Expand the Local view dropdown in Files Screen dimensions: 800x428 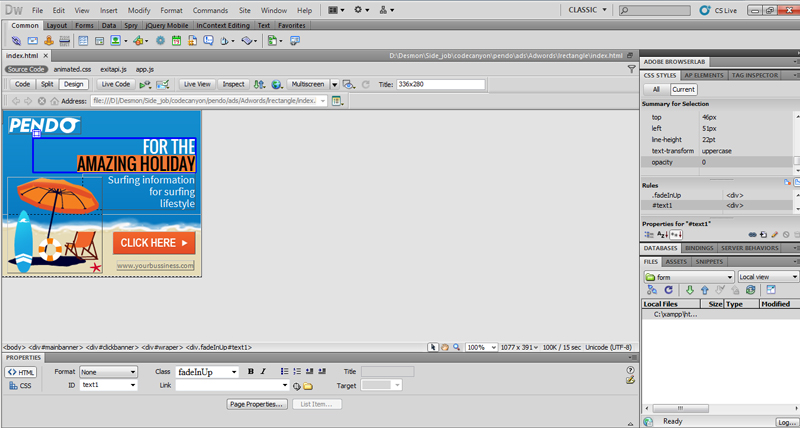[768, 276]
